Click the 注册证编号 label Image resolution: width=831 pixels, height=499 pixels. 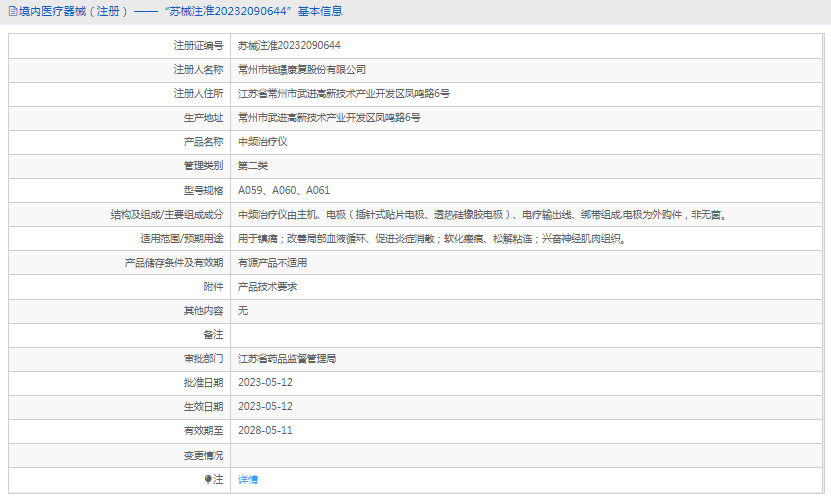(198, 46)
